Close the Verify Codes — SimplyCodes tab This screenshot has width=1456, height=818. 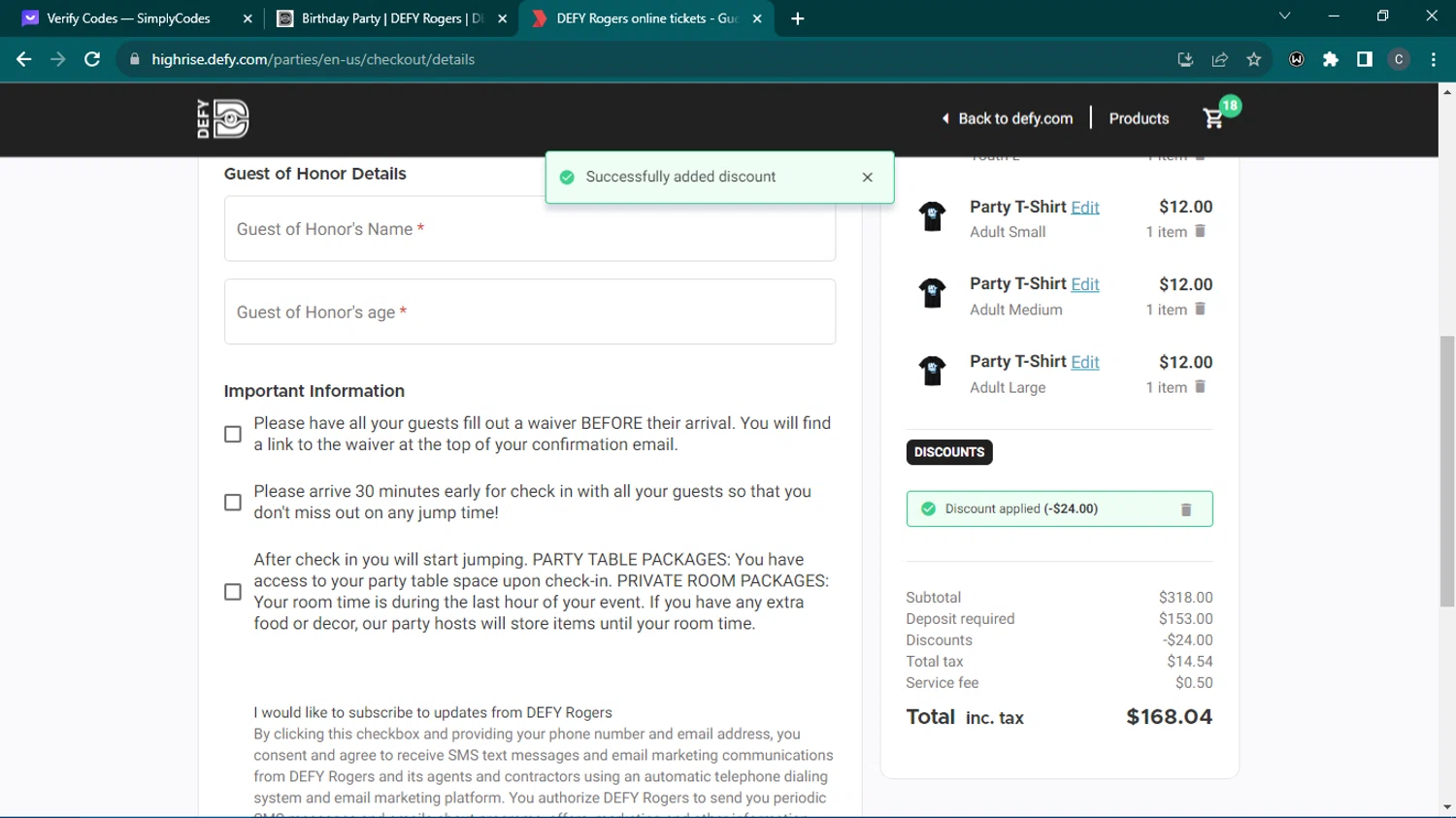click(x=248, y=18)
